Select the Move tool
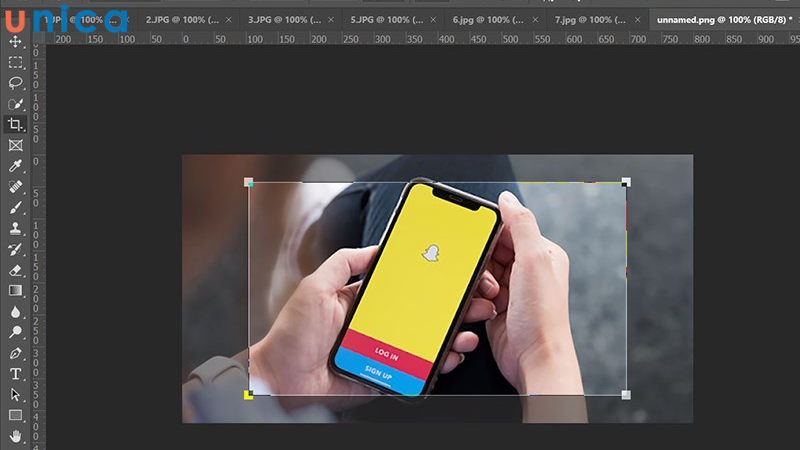 (15, 41)
